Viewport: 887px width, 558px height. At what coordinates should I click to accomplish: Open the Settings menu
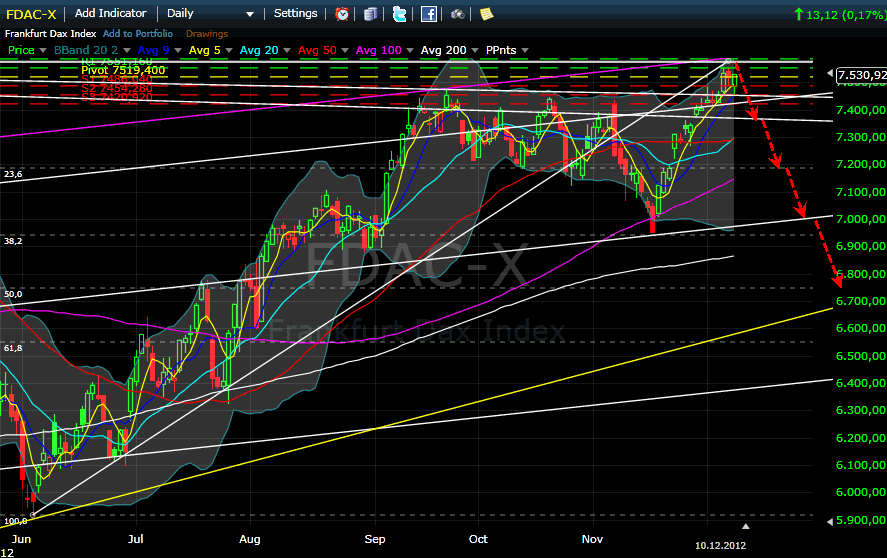[x=295, y=13]
